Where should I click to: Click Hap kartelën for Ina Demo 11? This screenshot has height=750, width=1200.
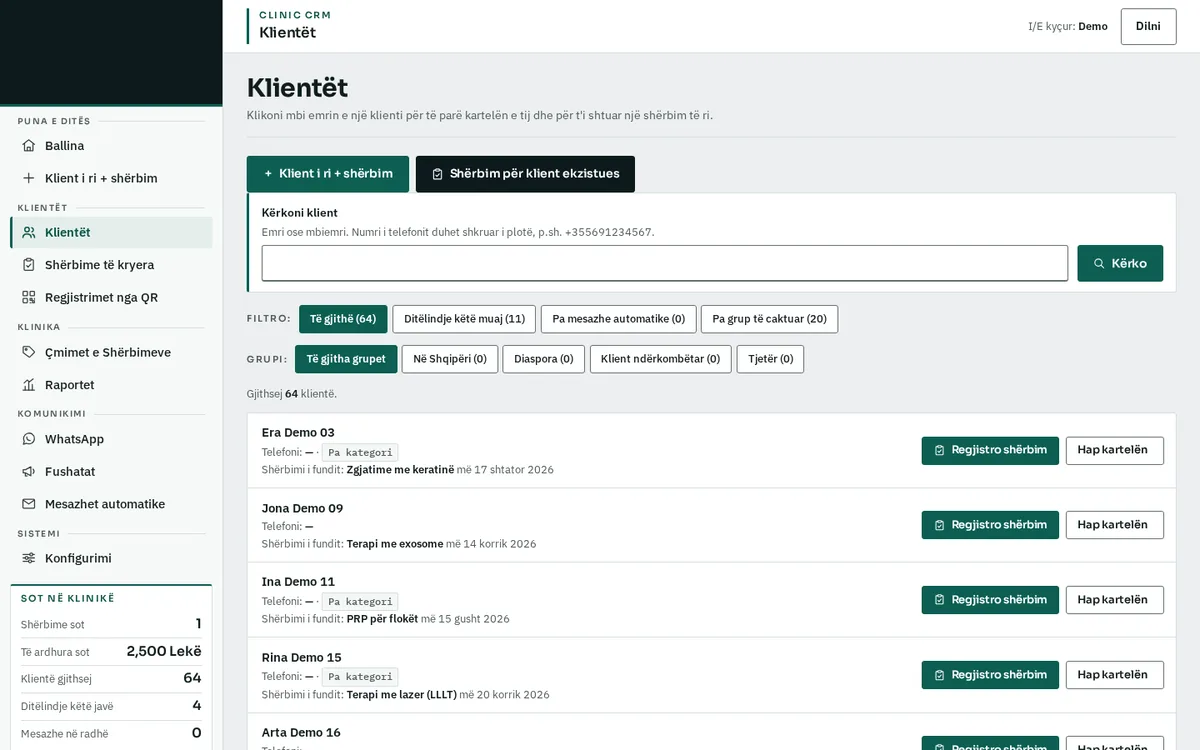point(1115,600)
